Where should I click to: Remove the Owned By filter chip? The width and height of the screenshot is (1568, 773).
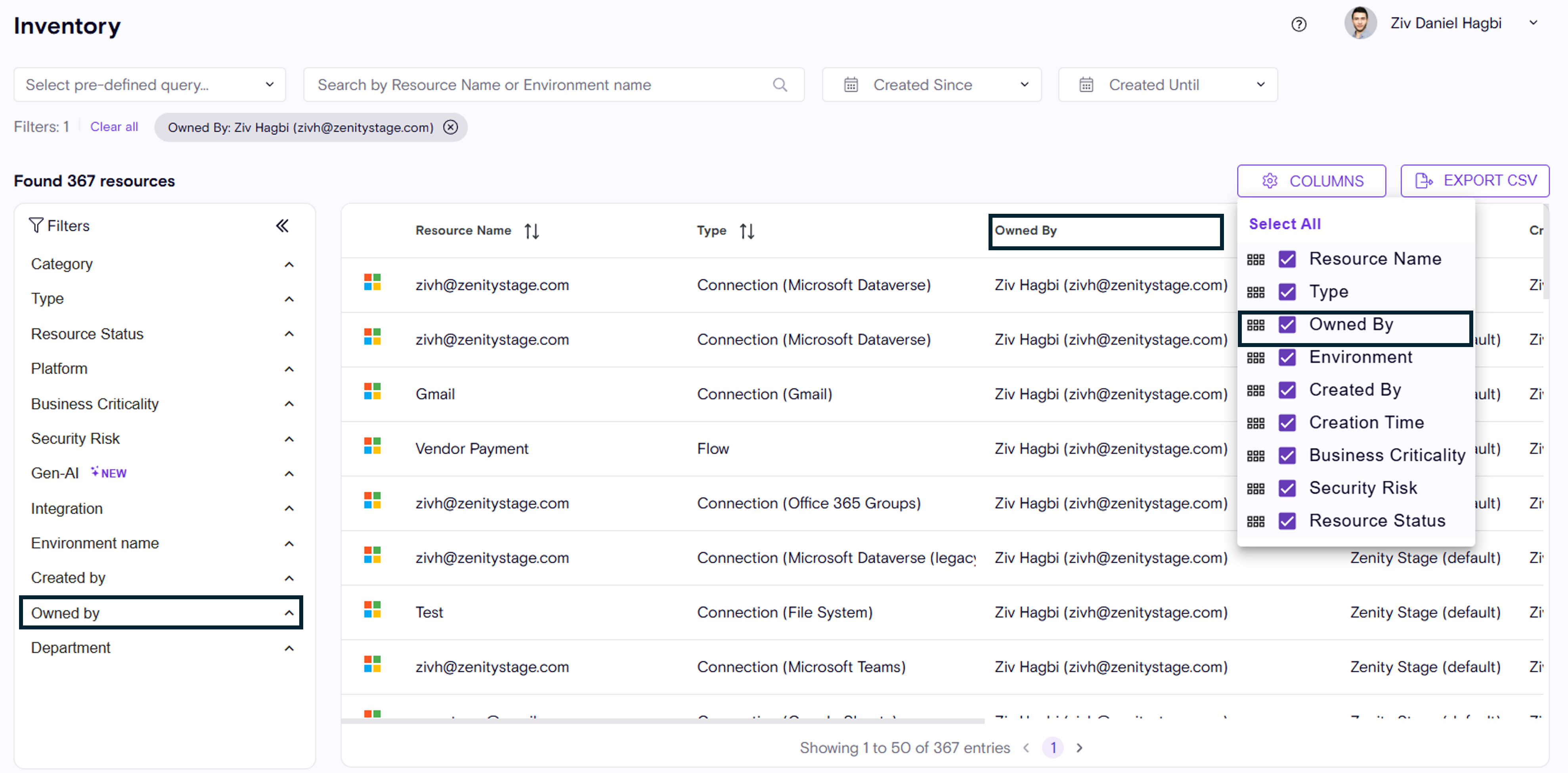click(450, 127)
